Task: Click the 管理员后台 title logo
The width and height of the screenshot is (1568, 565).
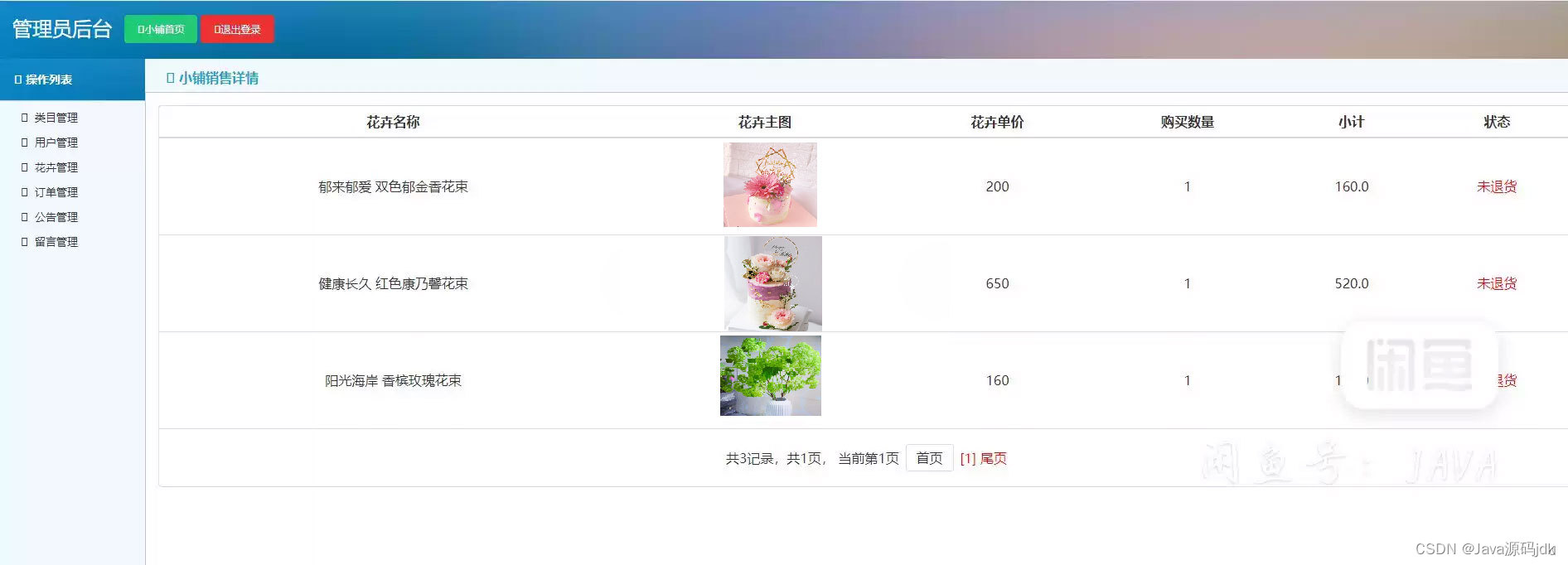Action: click(62, 29)
